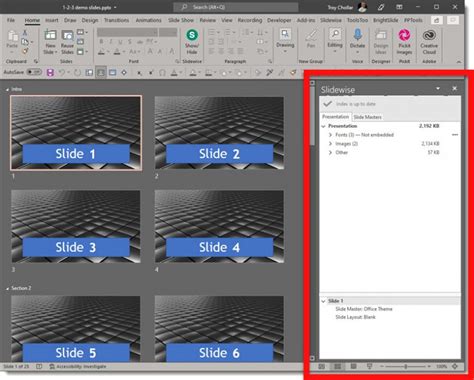
Task: Open Pickit Images add-in
Action: 404,42
